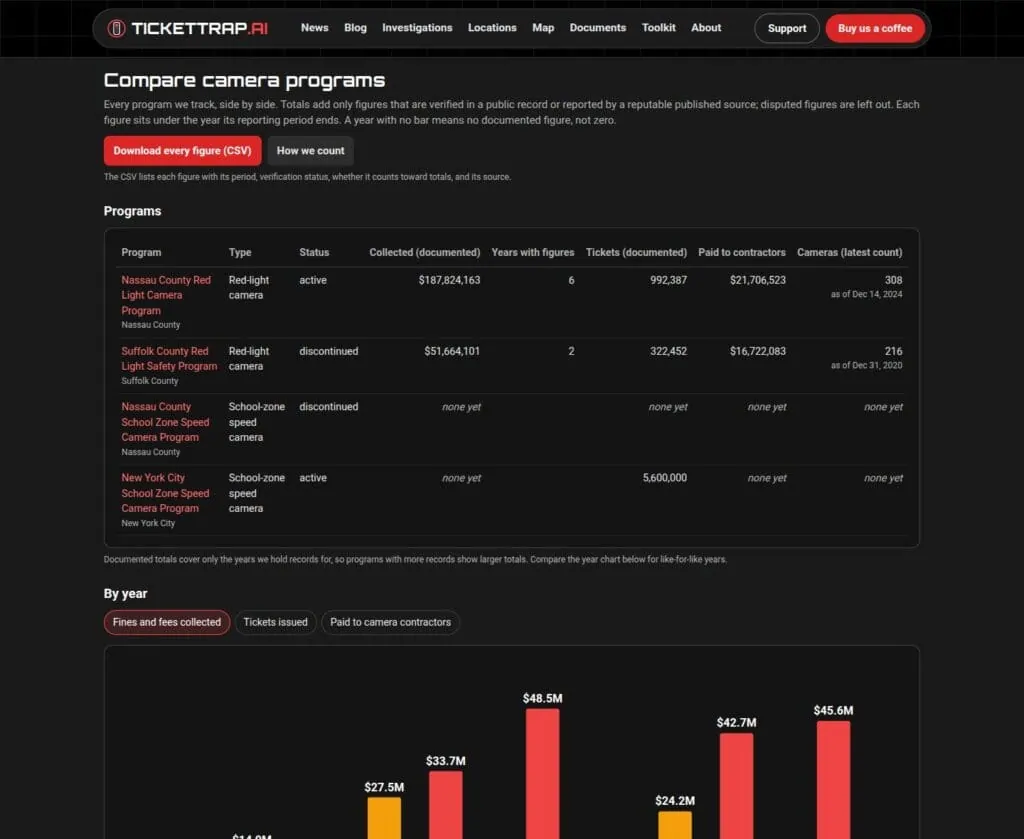Click the red $48.5M chart bar
The height and width of the screenshot is (839, 1024).
coord(543,774)
